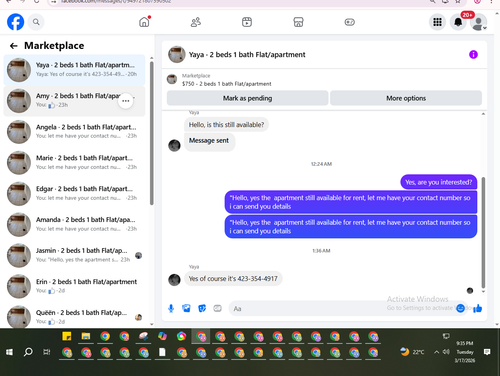Open Edgar conversation in list

(x=74, y=194)
